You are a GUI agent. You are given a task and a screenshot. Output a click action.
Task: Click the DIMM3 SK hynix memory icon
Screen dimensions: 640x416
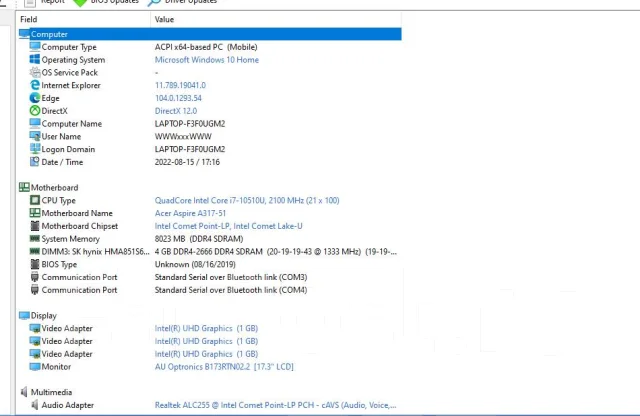[x=35, y=251]
